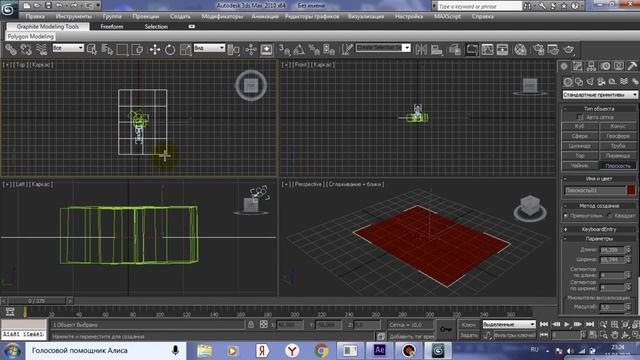Toggle the Window/Crossing selection mode

pos(138,50)
